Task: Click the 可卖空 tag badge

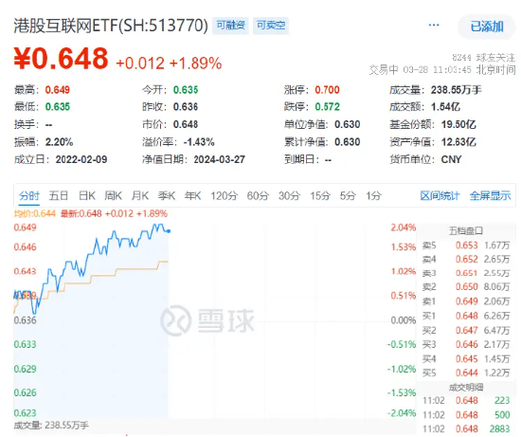Action: point(271,25)
